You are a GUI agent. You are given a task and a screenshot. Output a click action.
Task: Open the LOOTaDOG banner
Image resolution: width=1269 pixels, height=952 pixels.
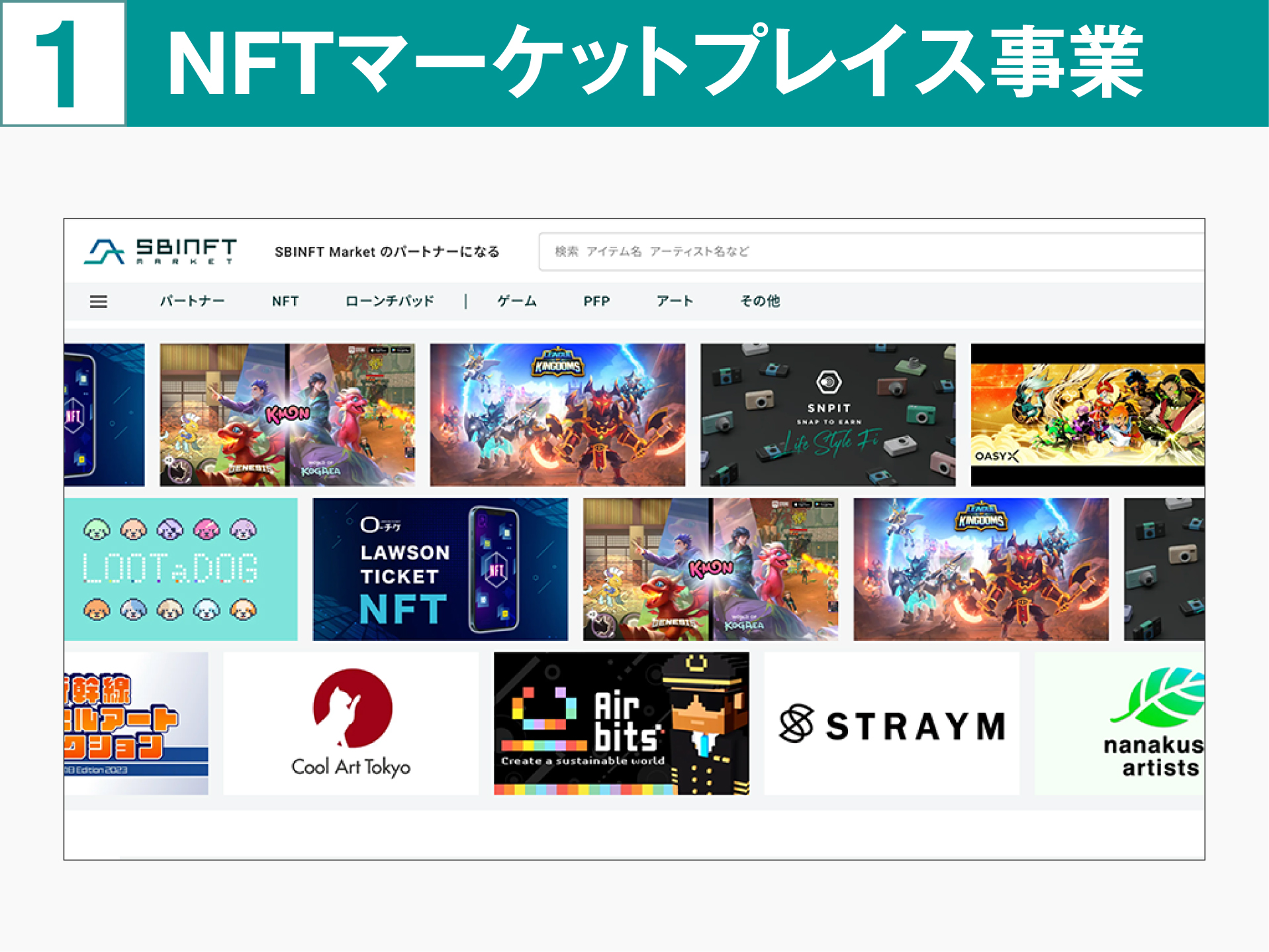point(181,569)
